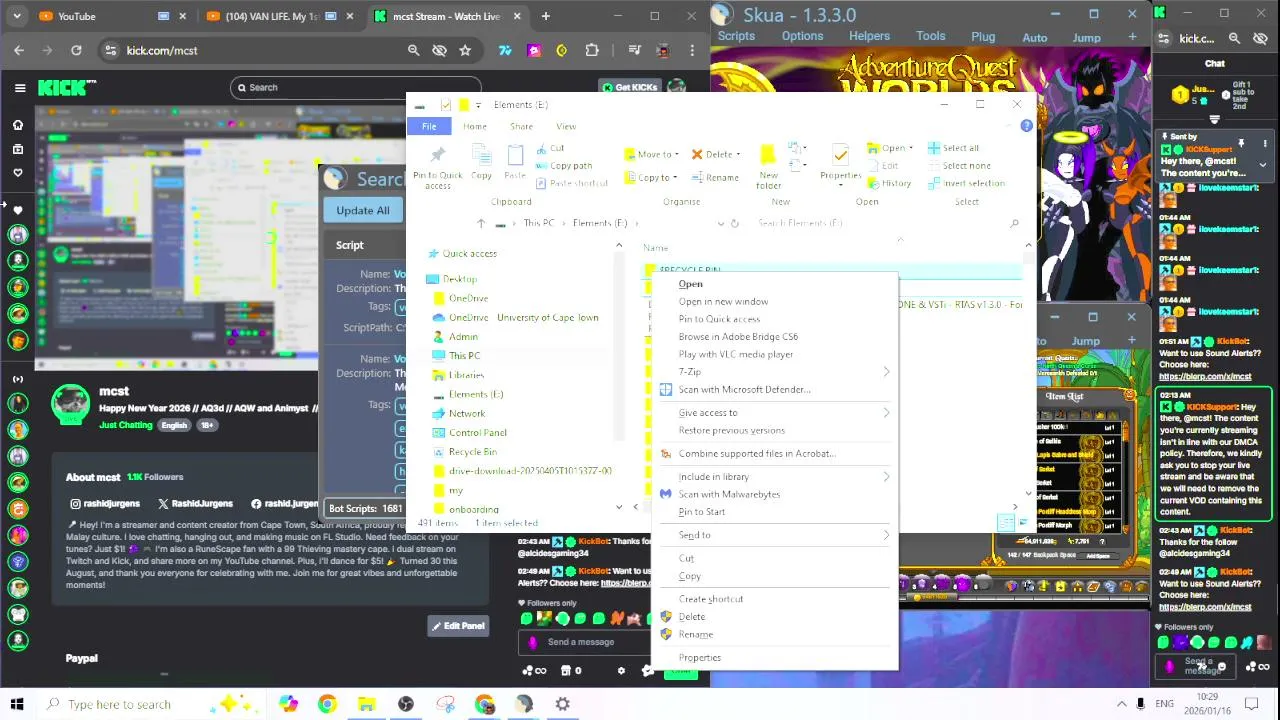
Task: Click the Windows Start button
Action: pyautogui.click(x=17, y=704)
